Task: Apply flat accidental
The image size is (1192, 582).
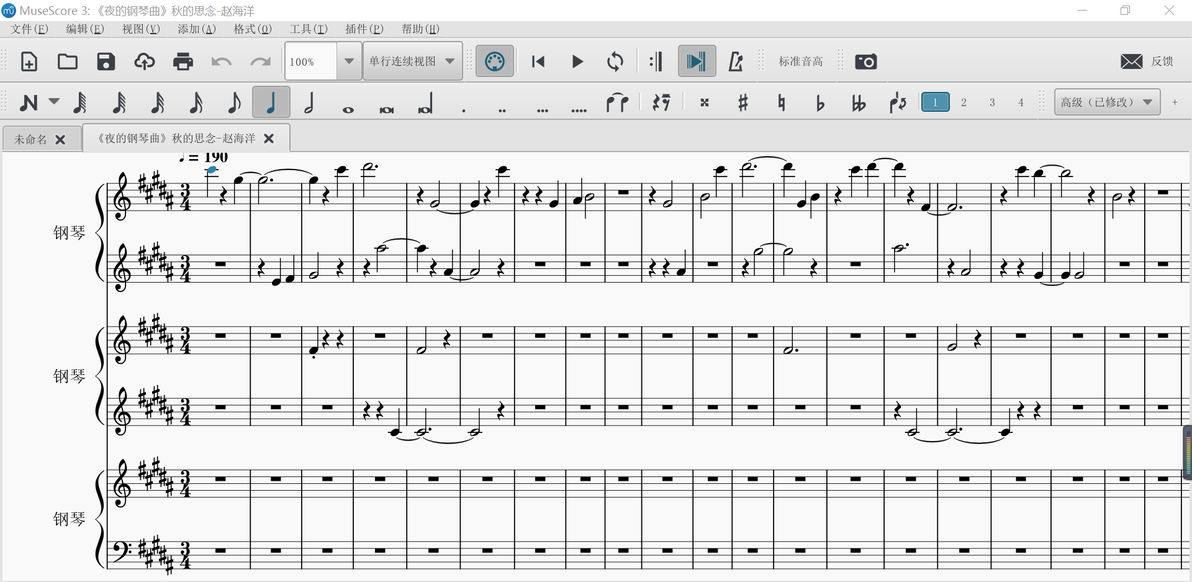Action: click(820, 102)
